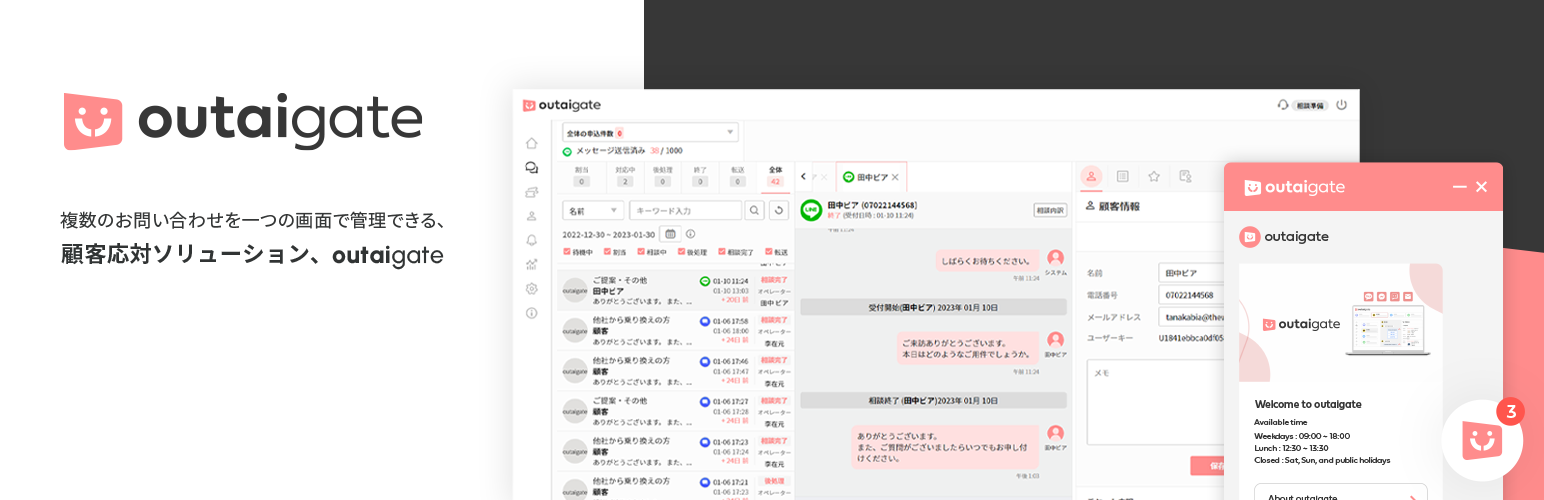The width and height of the screenshot is (1544, 500).
Task: Open the 名前 search field dropdown
Action: click(x=594, y=211)
